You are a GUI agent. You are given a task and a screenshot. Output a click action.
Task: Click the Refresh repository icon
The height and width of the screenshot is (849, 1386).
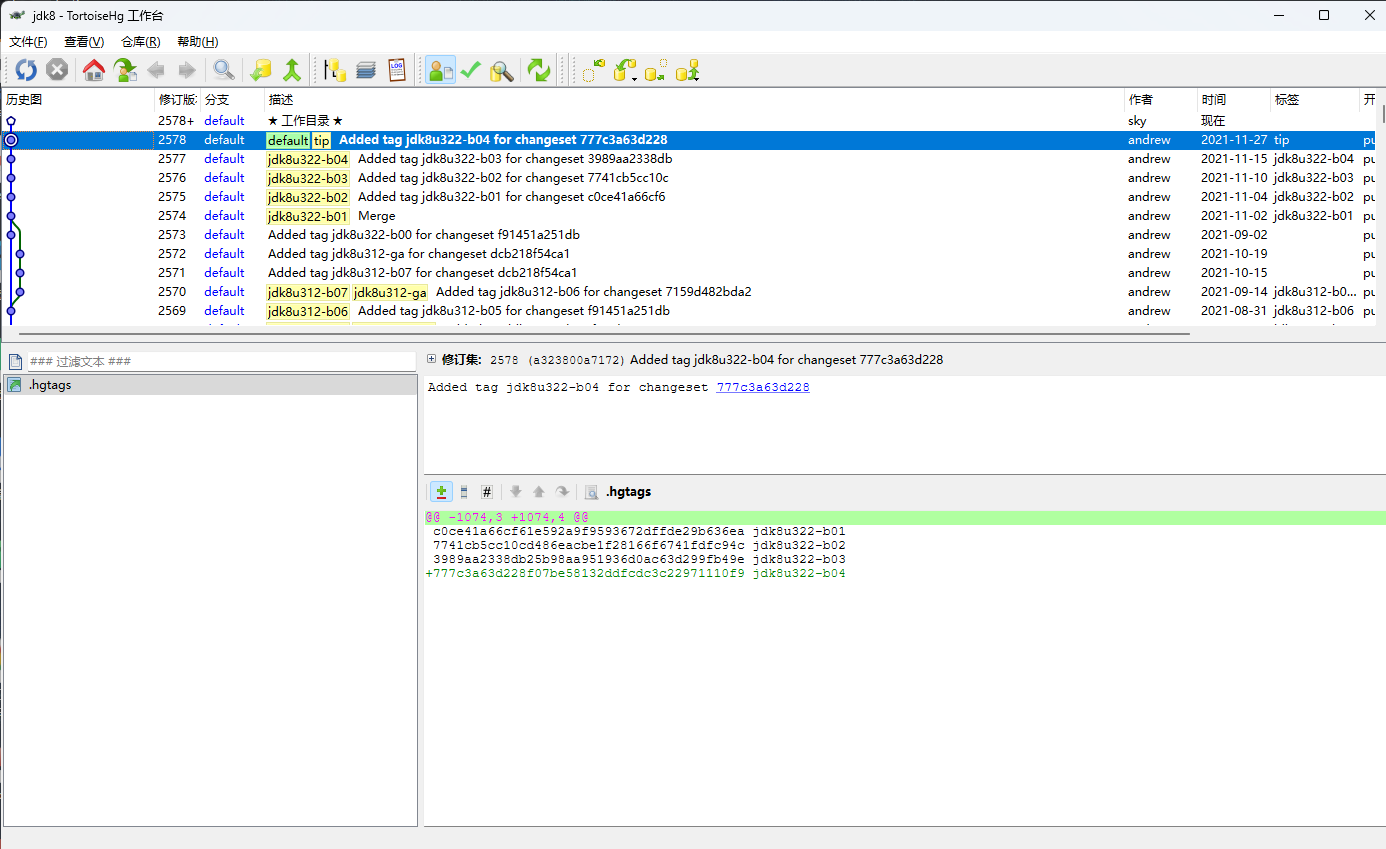point(26,70)
